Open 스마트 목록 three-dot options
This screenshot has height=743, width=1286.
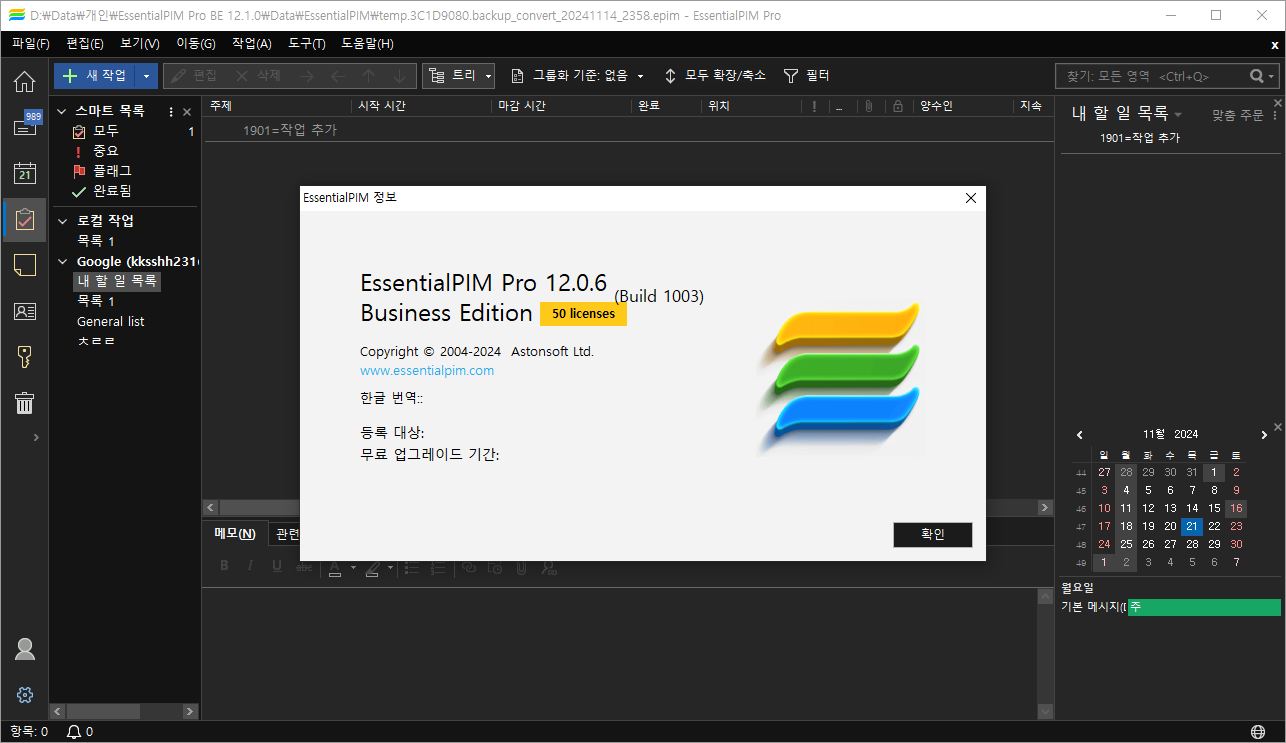click(171, 112)
